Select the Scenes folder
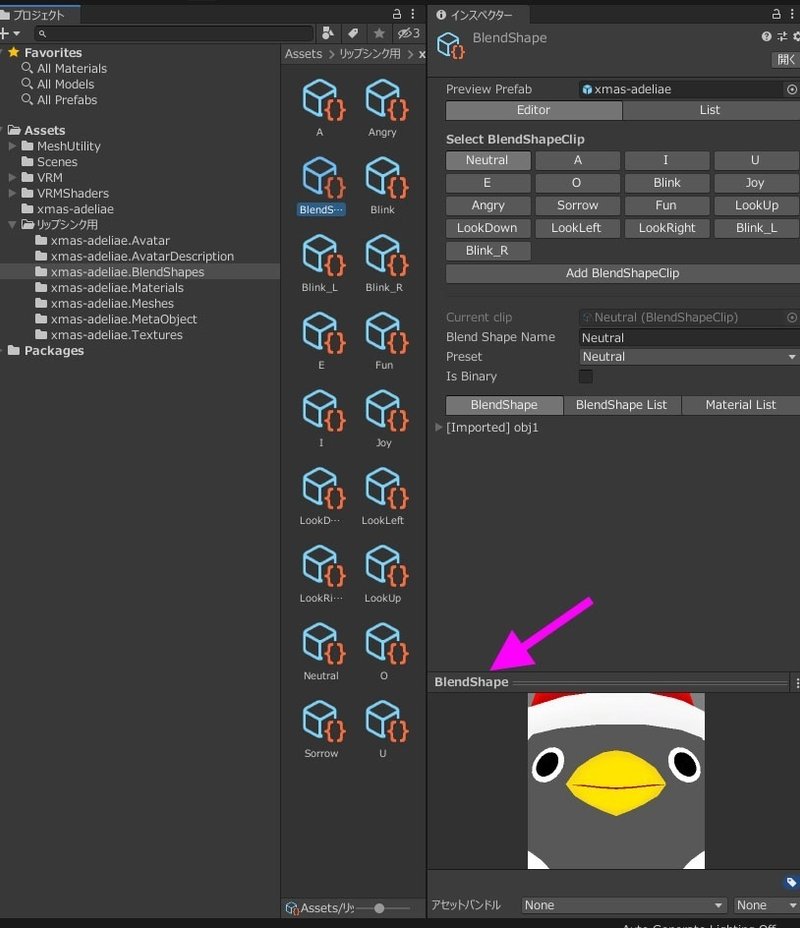 (57, 162)
